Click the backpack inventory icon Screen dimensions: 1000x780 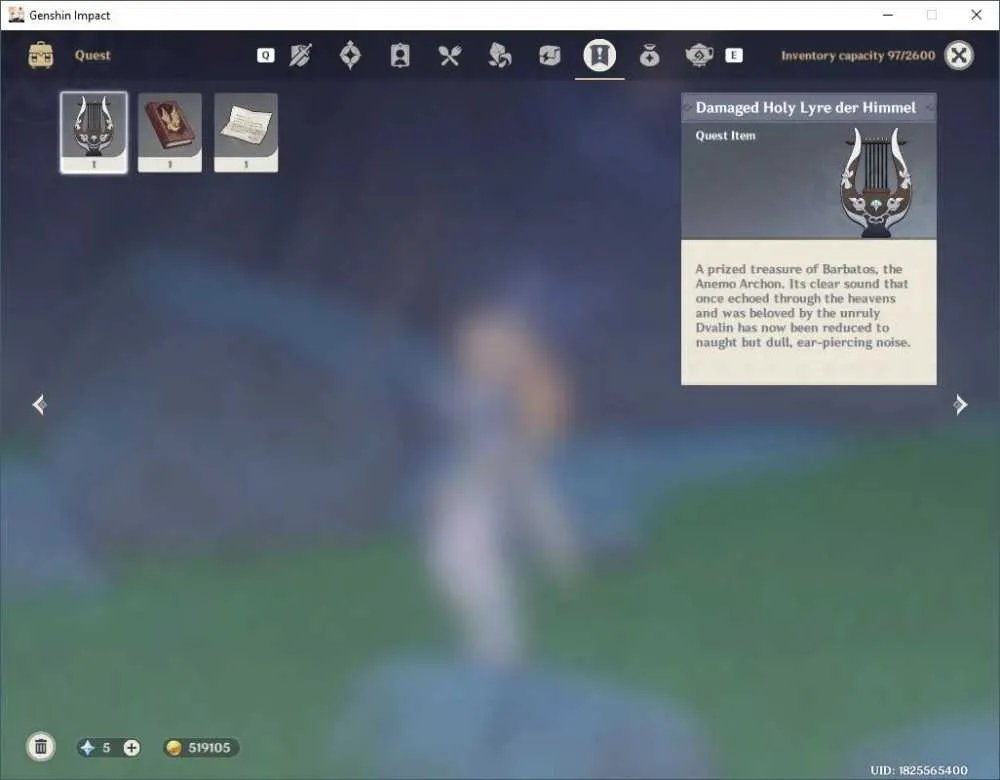point(41,55)
